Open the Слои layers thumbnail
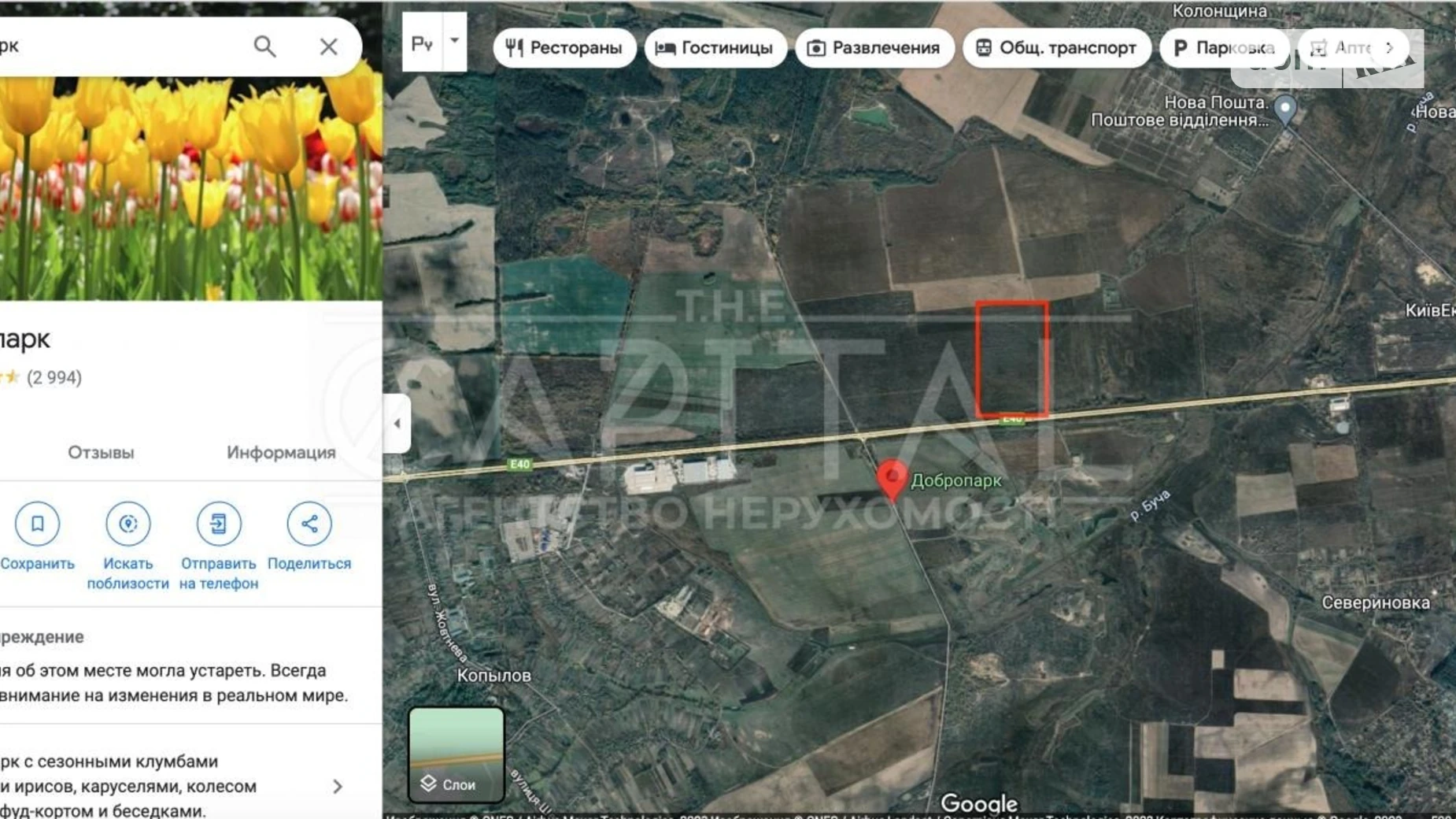 point(456,754)
